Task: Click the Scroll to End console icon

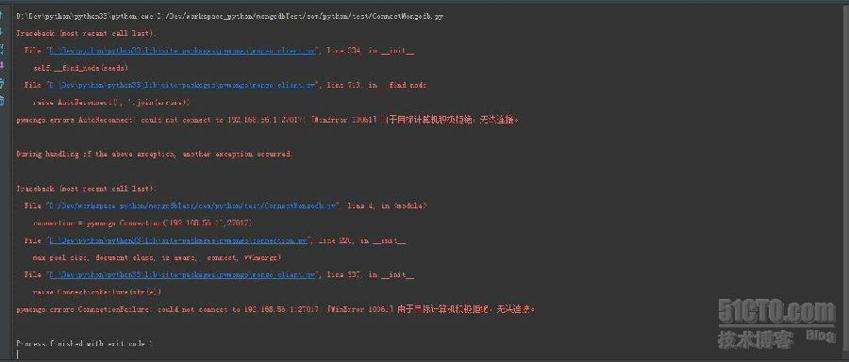Action: pyautogui.click(x=2, y=66)
